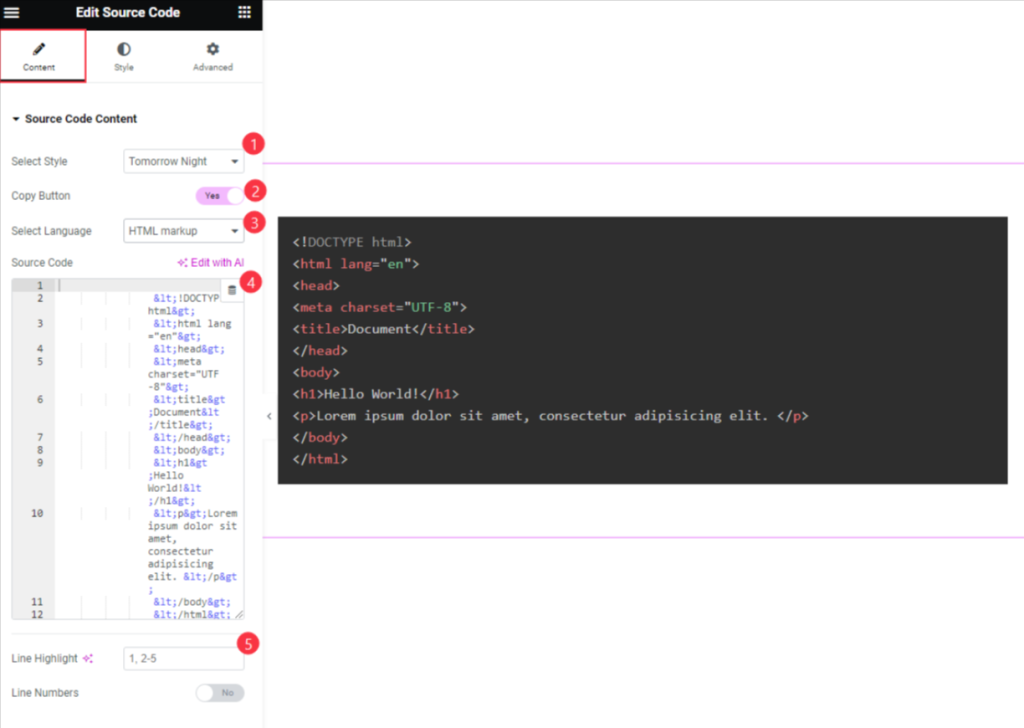Viewport: 1024px width, 728px height.
Task: Click the Edit with AI link
Action: point(211,263)
